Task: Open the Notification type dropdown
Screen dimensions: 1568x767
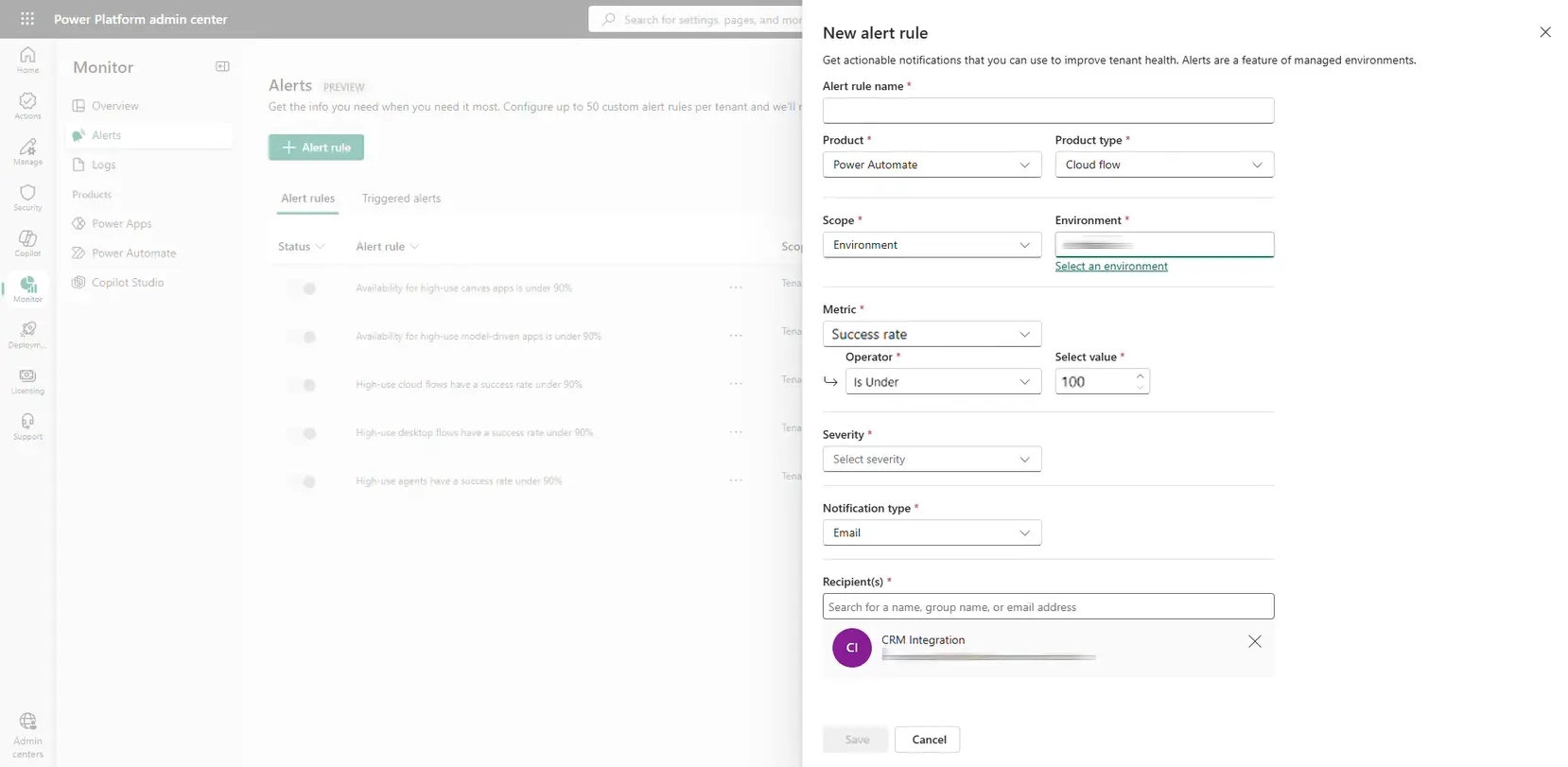Action: pyautogui.click(x=932, y=533)
